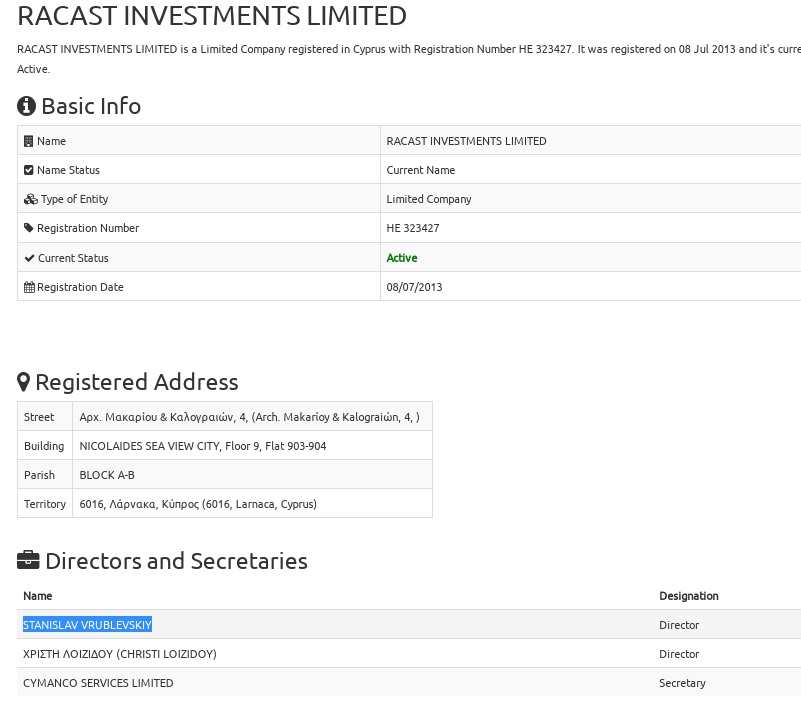Click the HE 323427 registration number value
The image size is (801, 706).
point(413,228)
